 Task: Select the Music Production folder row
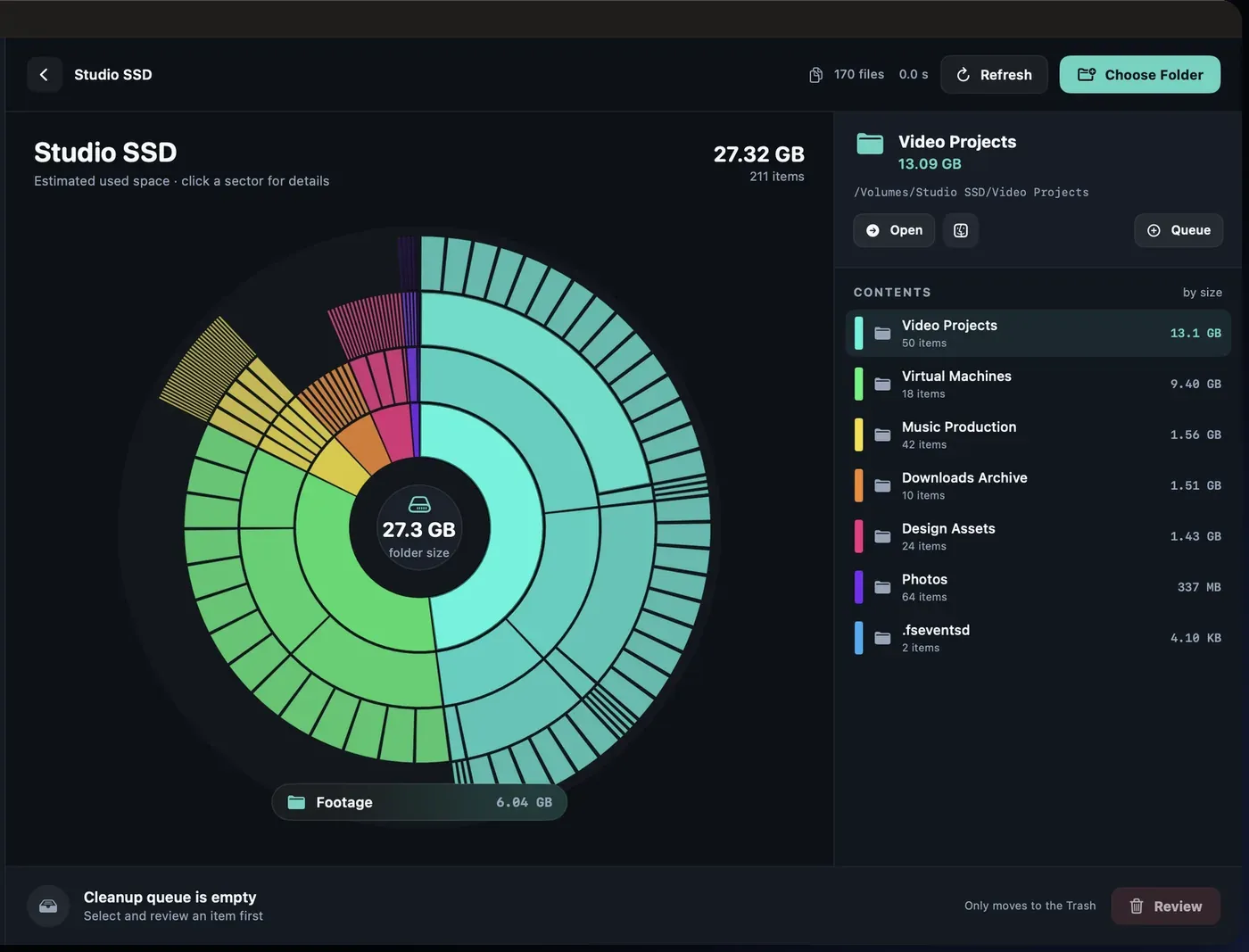1038,435
